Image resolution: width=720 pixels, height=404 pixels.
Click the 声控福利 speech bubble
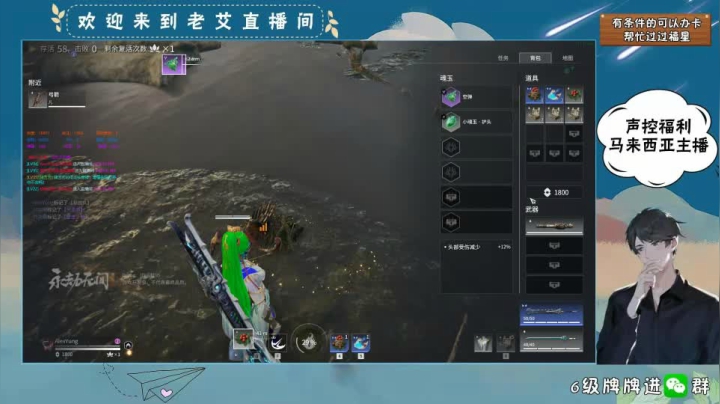coord(658,137)
